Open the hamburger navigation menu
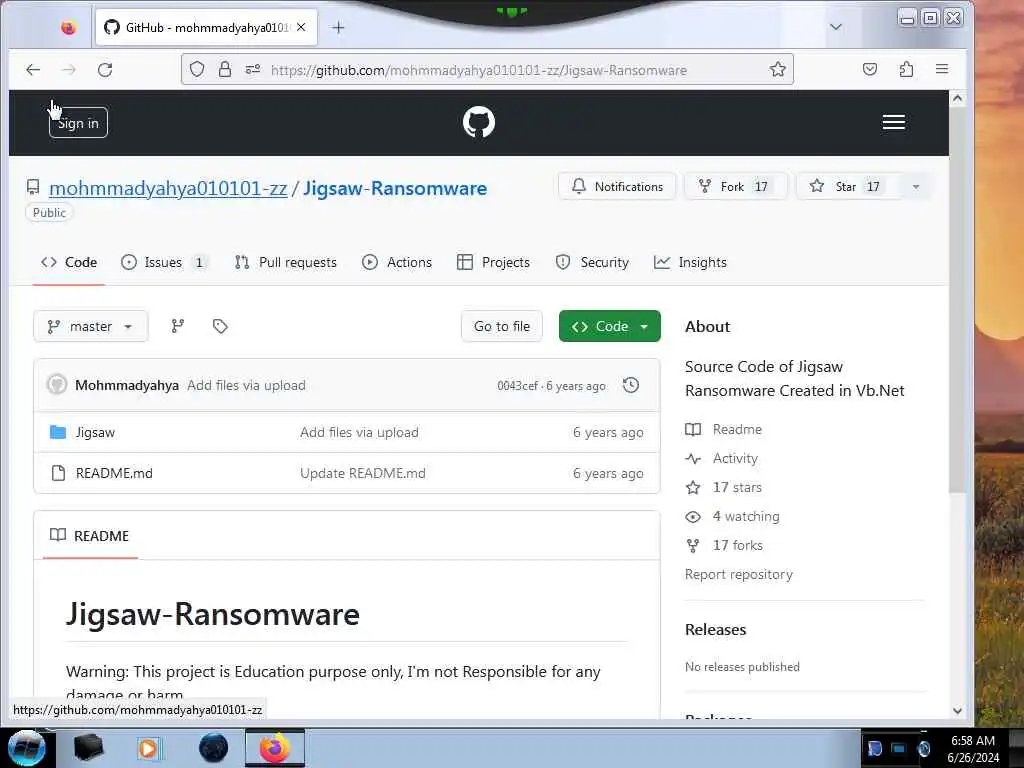This screenshot has height=768, width=1024. tap(893, 122)
